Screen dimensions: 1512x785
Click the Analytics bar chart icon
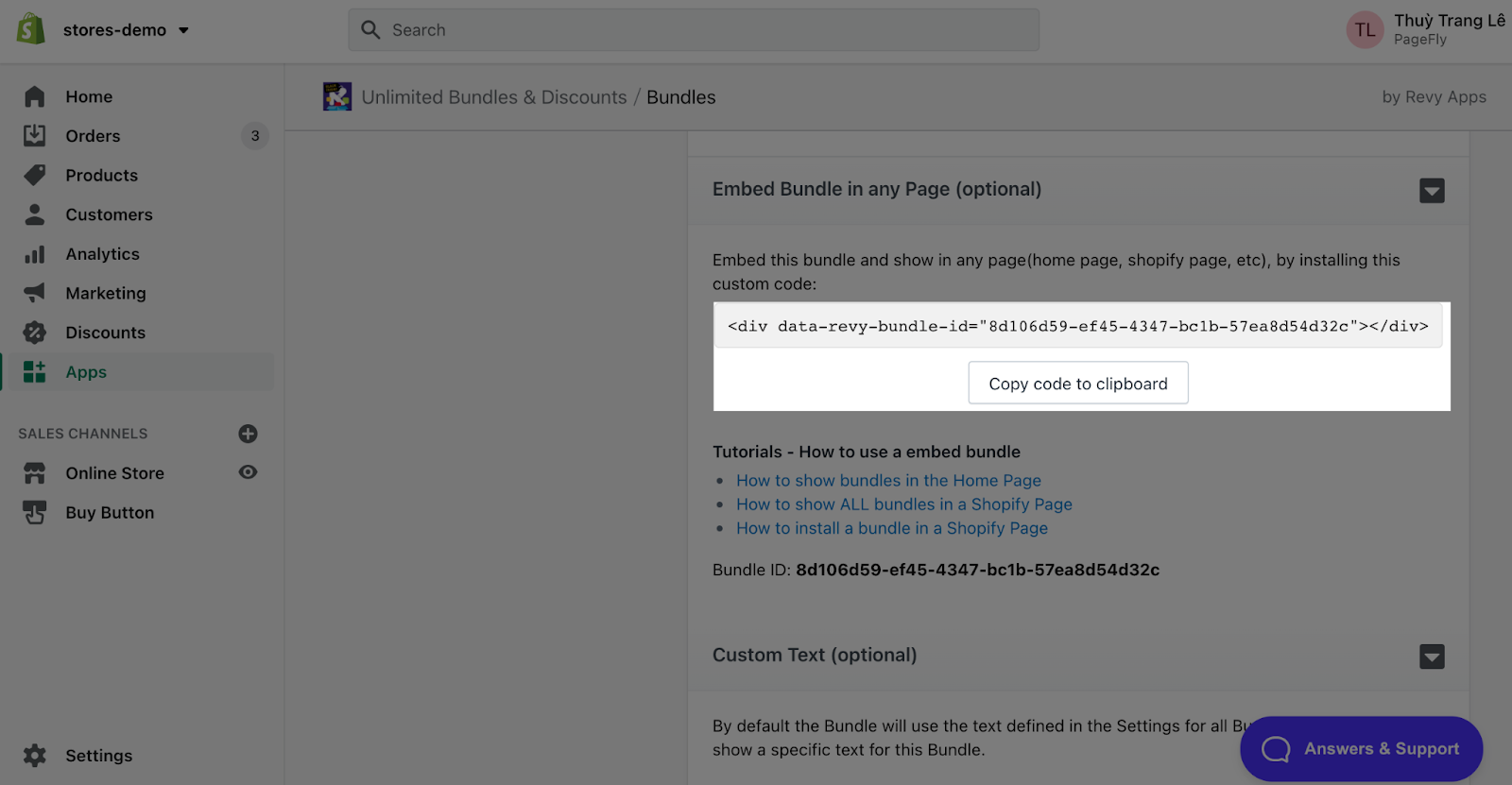35,254
